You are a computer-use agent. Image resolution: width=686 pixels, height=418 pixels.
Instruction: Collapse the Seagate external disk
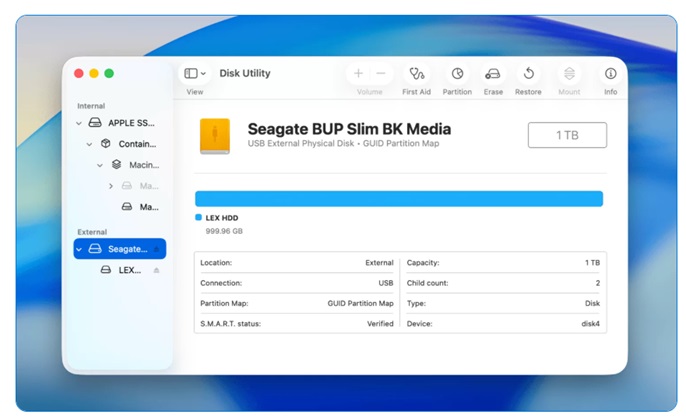click(x=79, y=249)
